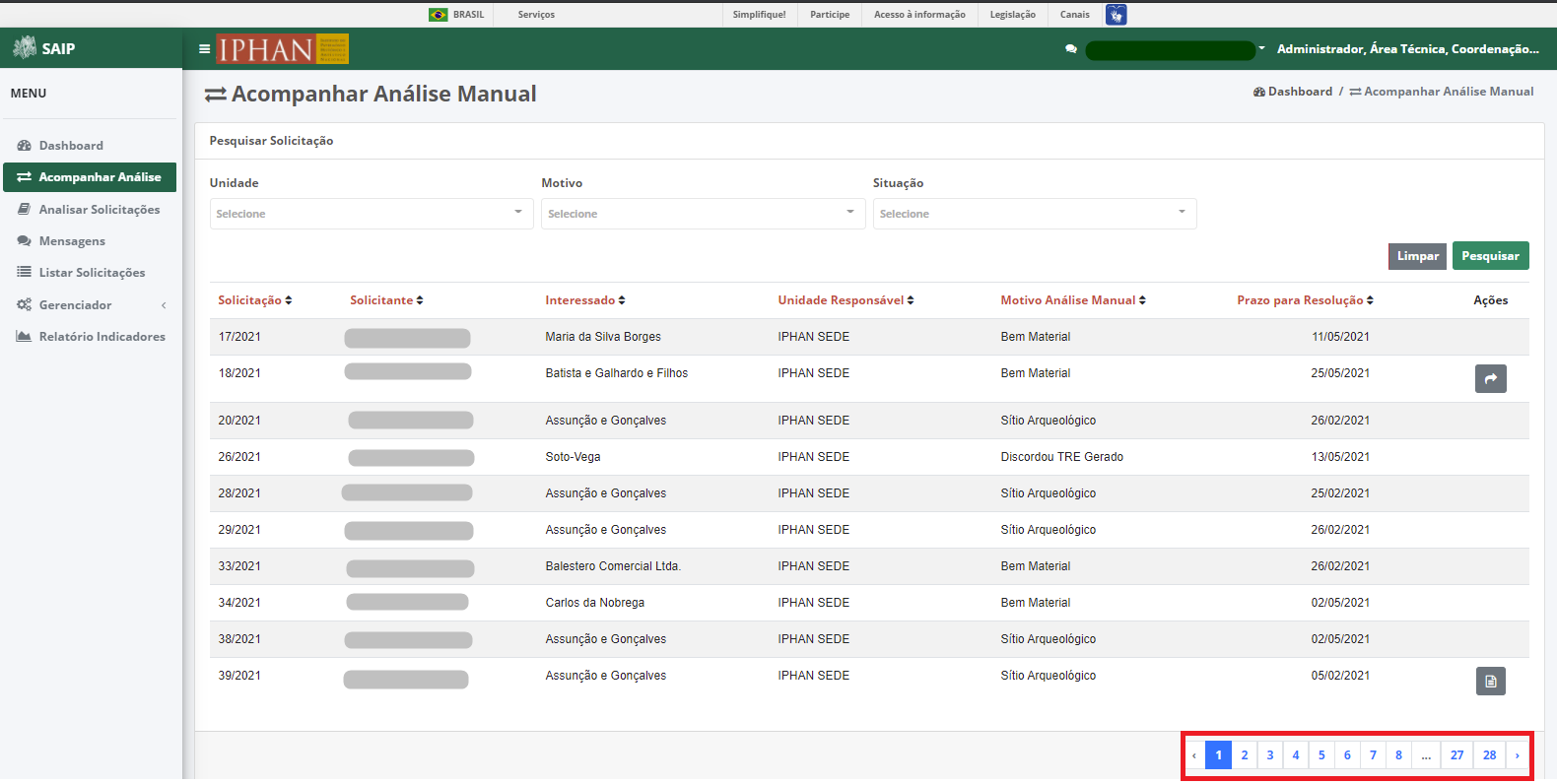1557x784 pixels.
Task: Click the Relatório Indicadores chart icon
Action: 25,336
